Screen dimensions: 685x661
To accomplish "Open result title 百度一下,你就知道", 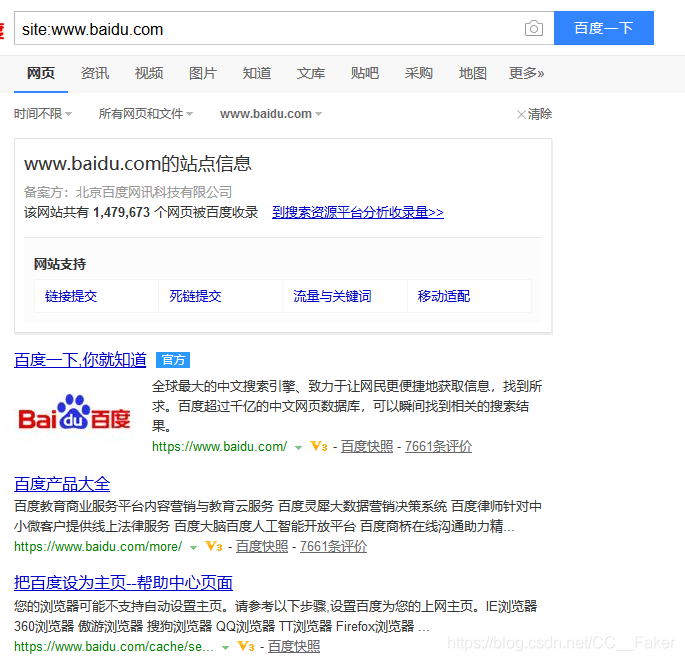I will 80,360.
